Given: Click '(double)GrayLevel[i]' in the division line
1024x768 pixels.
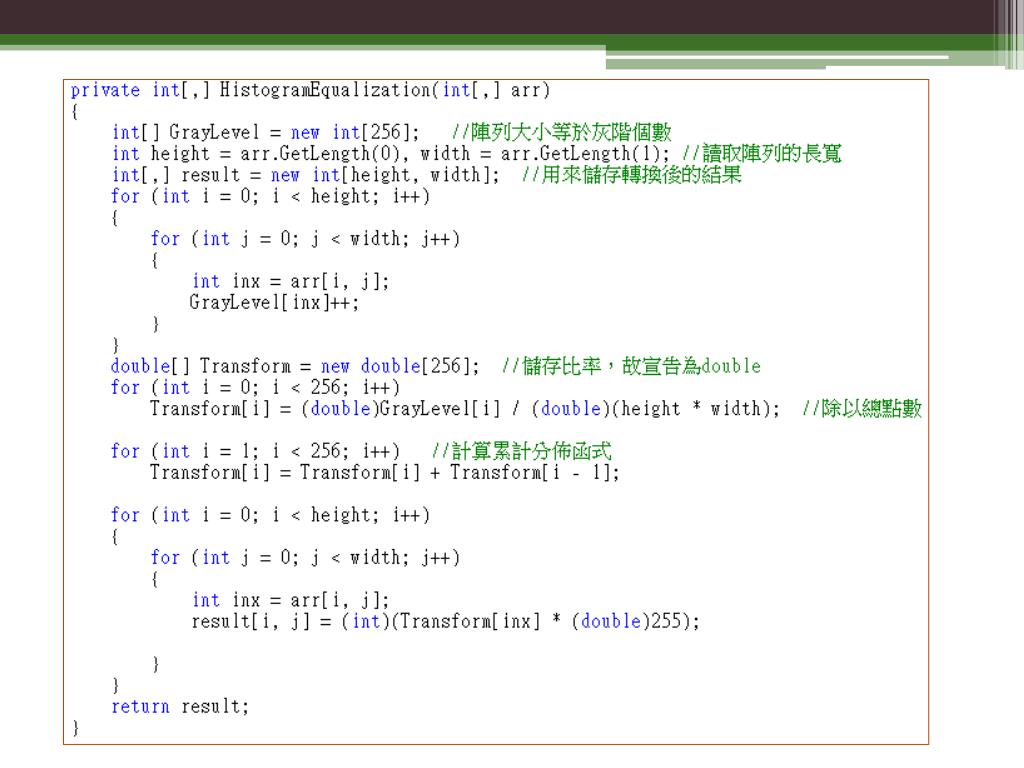Looking at the screenshot, I should pos(400,409).
